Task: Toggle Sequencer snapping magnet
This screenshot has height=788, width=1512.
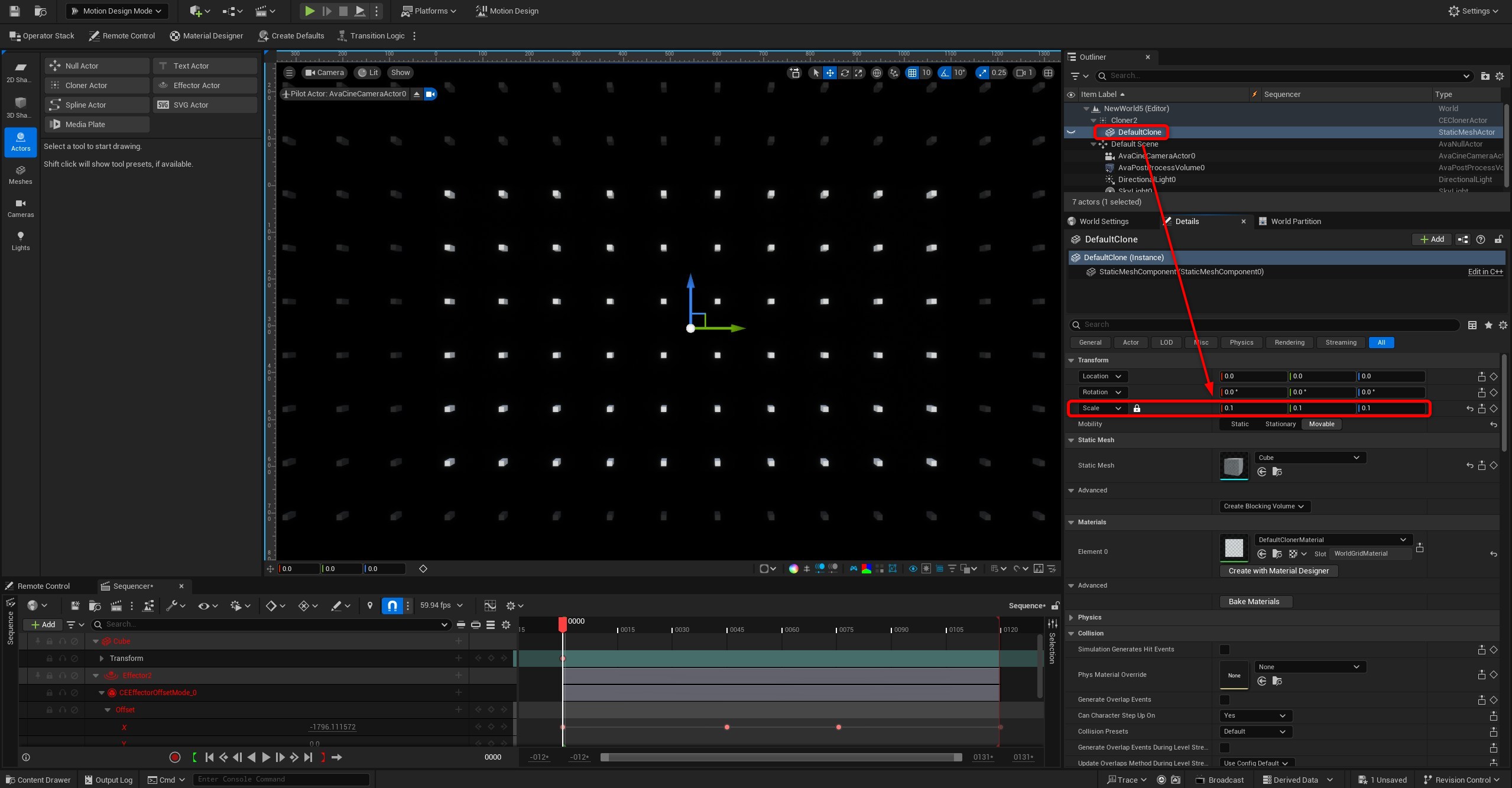Action: [392, 605]
